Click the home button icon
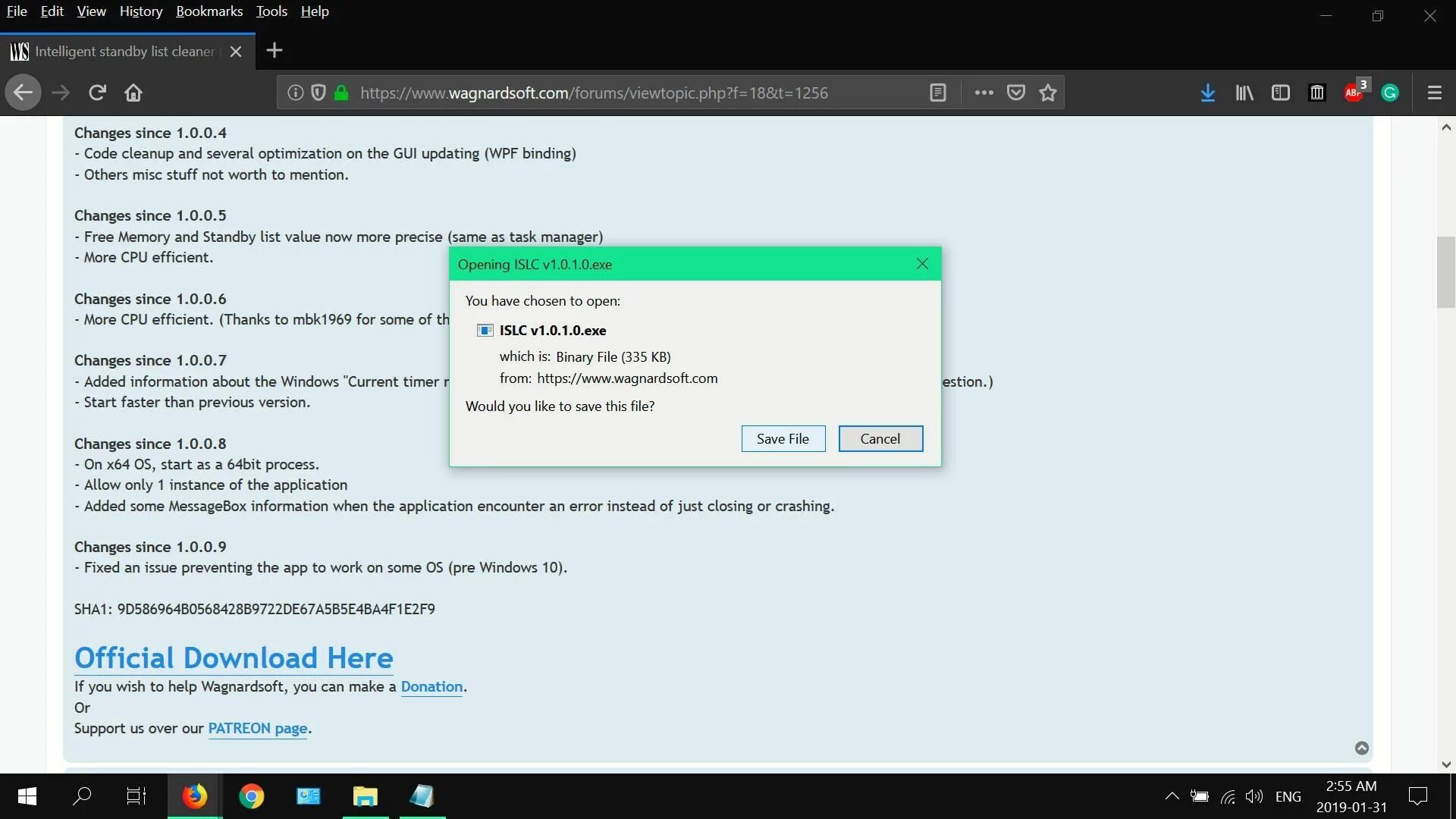Viewport: 1456px width, 819px height. [x=133, y=93]
